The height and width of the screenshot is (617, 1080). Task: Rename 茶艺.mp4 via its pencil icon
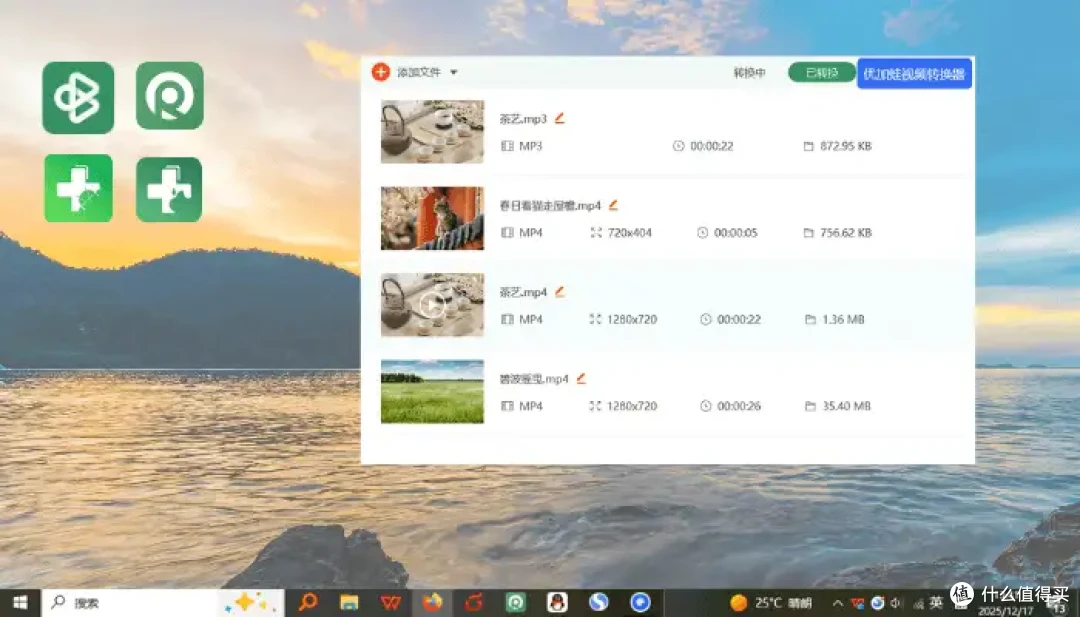pos(560,292)
